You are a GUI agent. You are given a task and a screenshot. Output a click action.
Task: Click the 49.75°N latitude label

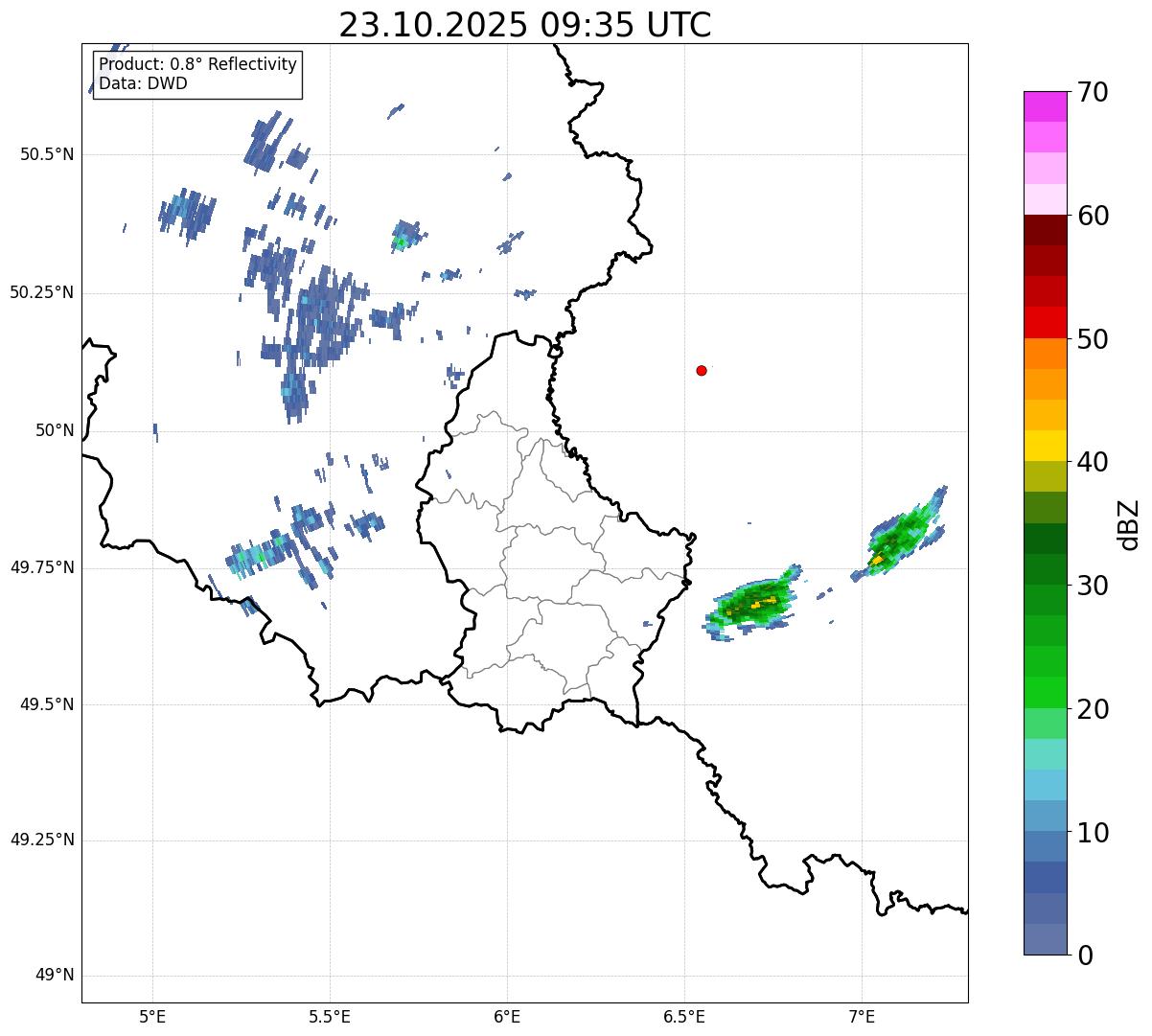coord(41,567)
